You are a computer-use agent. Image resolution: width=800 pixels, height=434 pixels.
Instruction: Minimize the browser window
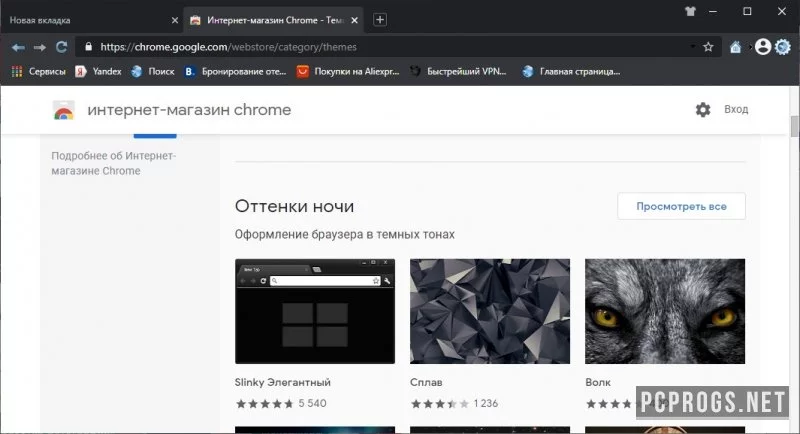pos(713,11)
